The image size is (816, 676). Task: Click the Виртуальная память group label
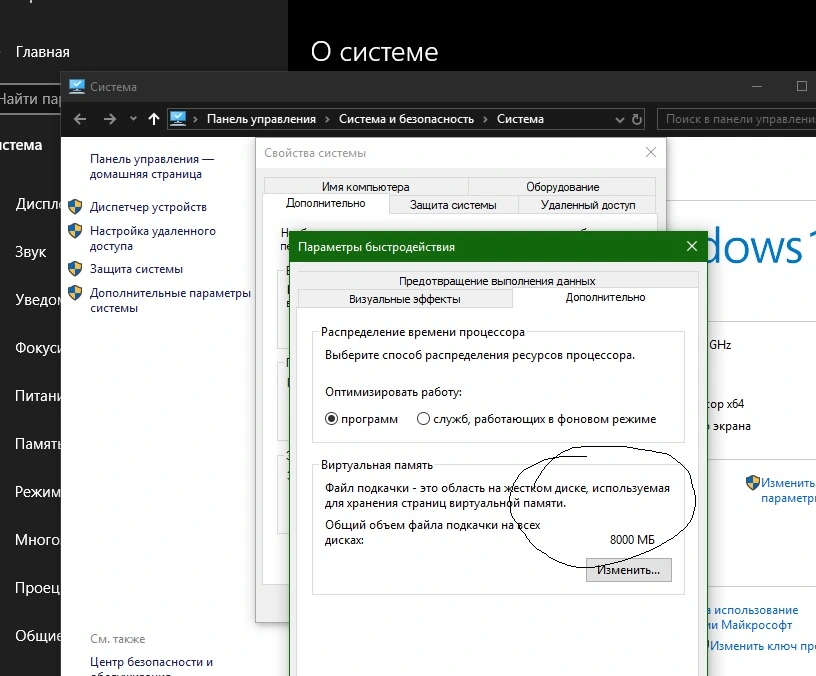click(x=377, y=465)
